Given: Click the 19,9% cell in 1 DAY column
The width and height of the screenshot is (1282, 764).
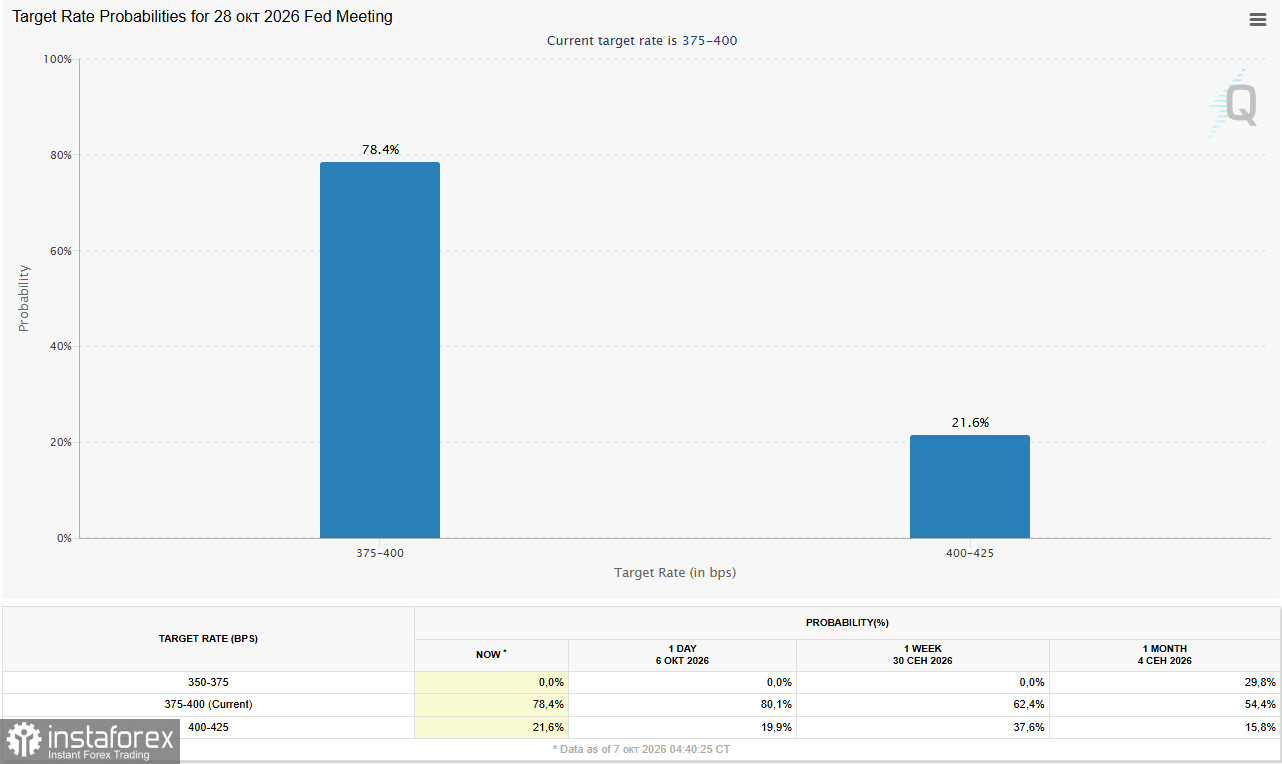Looking at the screenshot, I should pyautogui.click(x=682, y=727).
